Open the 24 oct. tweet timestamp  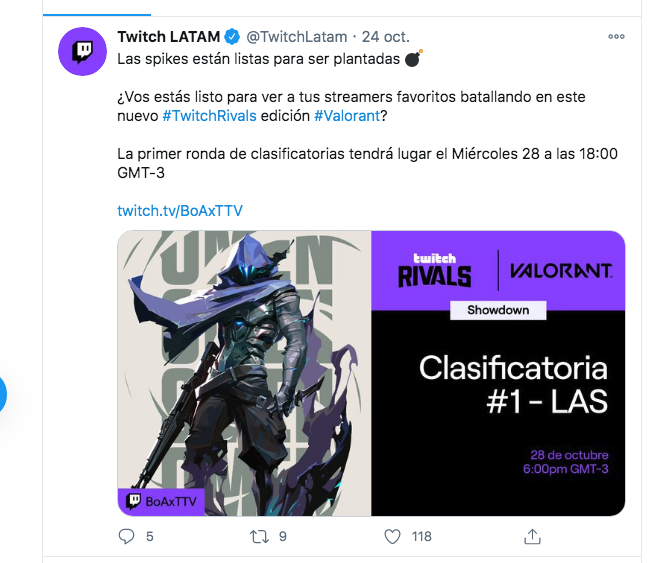coord(386,37)
